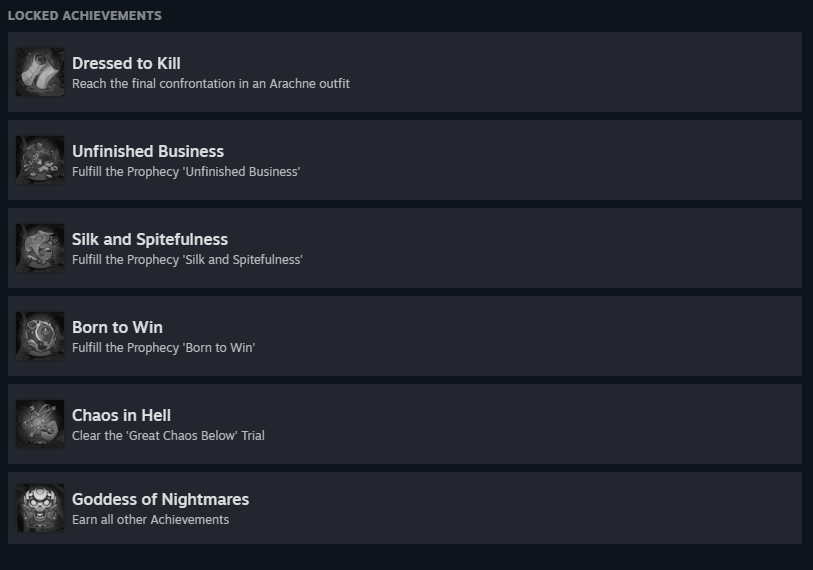Click the 'Goddess of Nightmares' title
Viewport: 813px width, 570px height.
click(x=160, y=499)
